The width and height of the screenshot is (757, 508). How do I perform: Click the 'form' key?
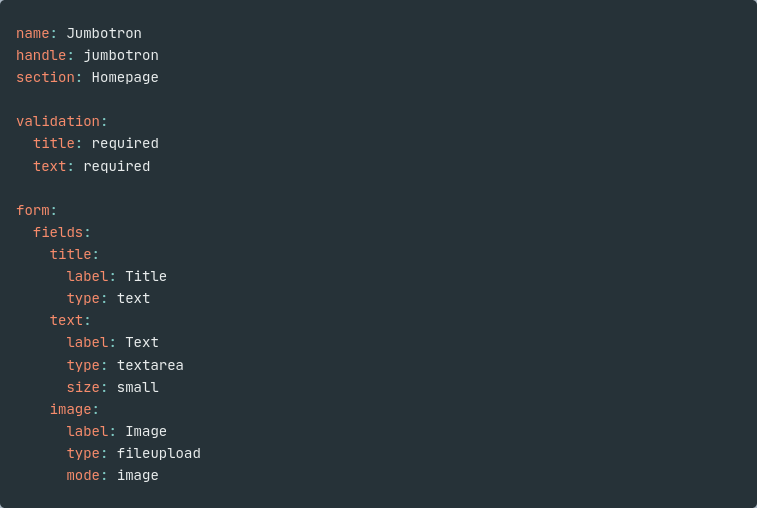click(x=33, y=210)
